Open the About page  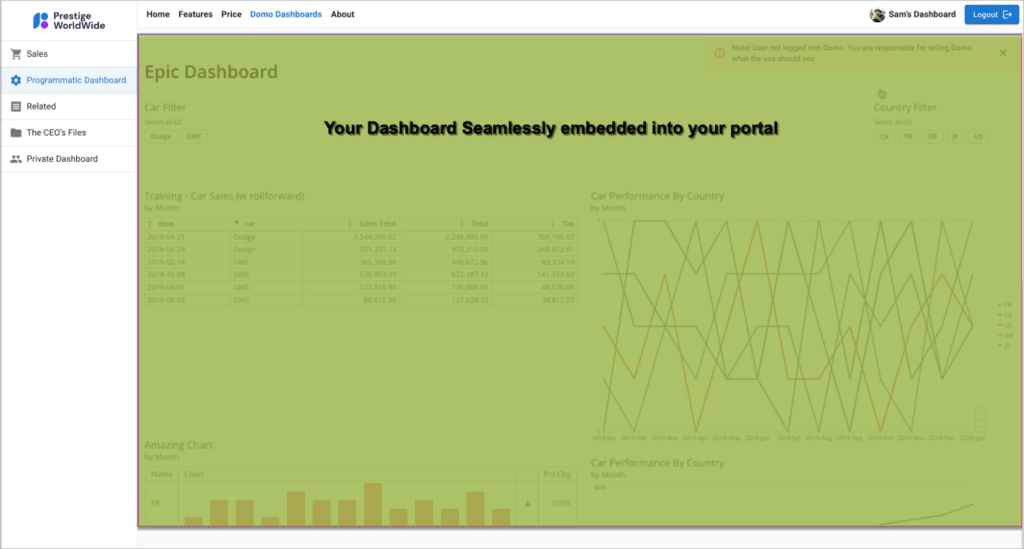(342, 14)
